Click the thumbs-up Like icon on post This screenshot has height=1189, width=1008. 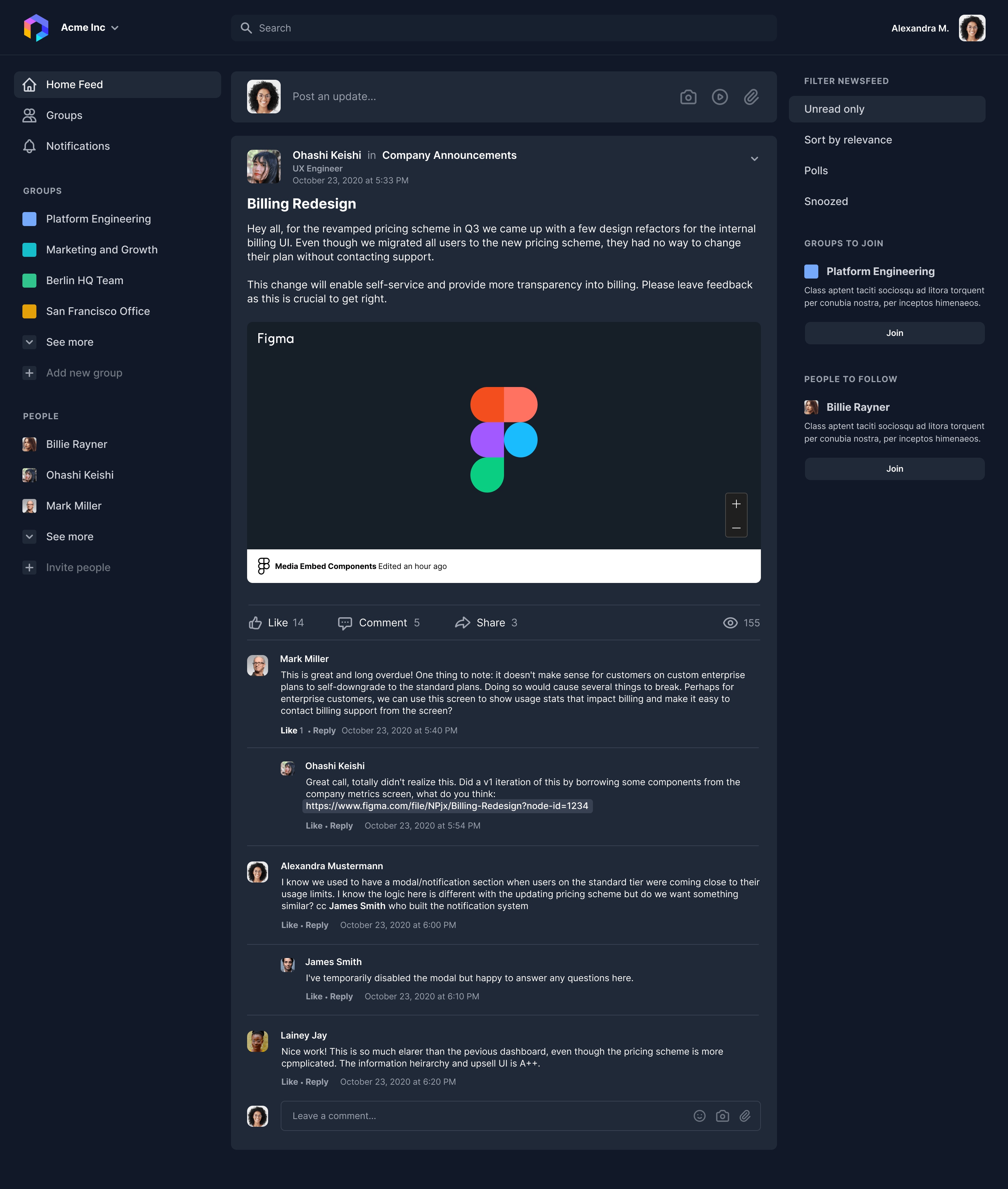click(x=255, y=623)
